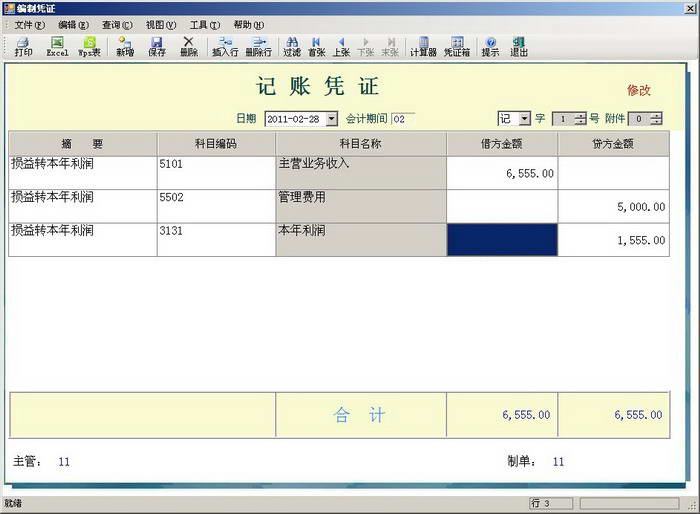Viewport: 700px width, 514px height.
Task: Select account code cell 5502
Action: pyautogui.click(x=216, y=206)
